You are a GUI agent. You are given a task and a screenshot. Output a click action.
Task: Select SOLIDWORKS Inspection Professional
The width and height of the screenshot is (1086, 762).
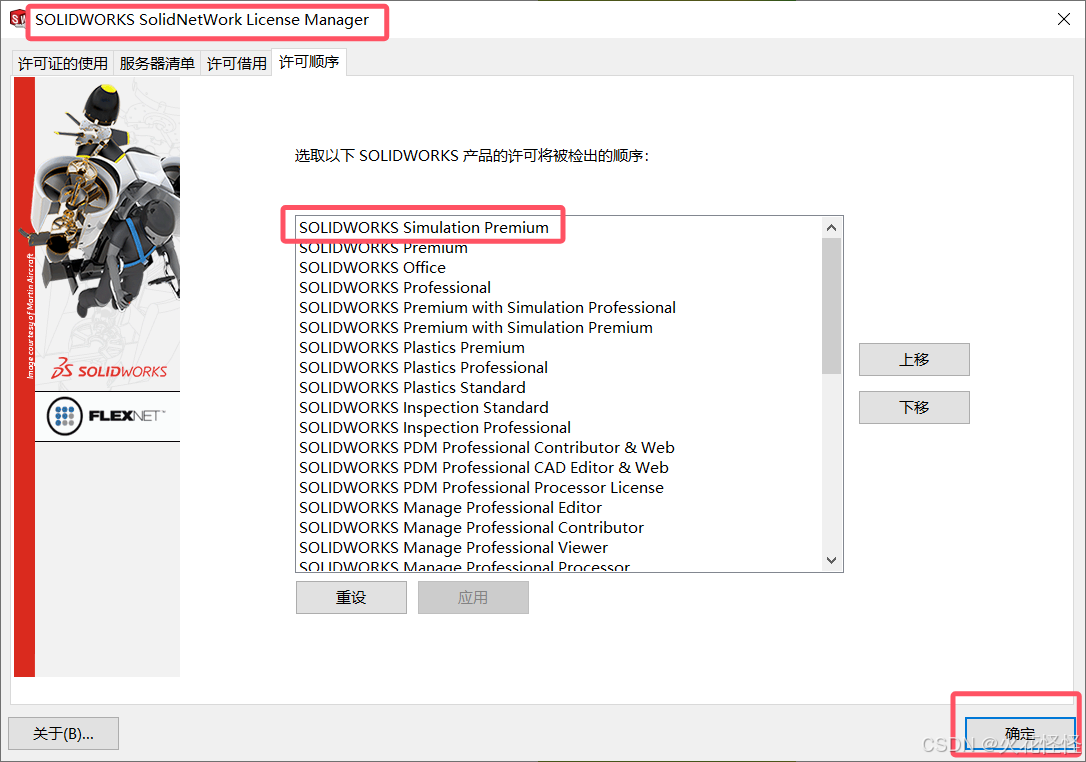click(558, 428)
